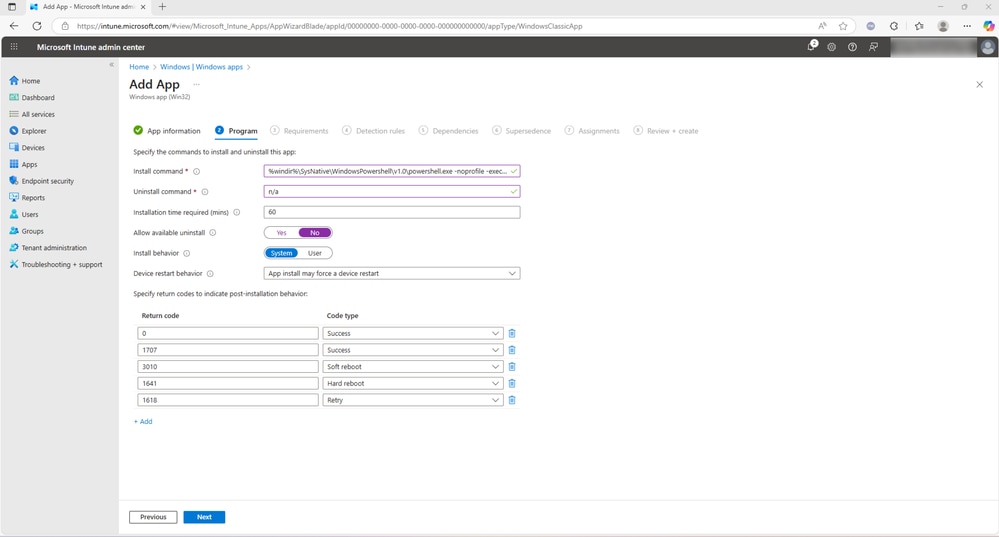999x537 pixels.
Task: Open Soft reboot code type dropdown
Action: (x=413, y=366)
